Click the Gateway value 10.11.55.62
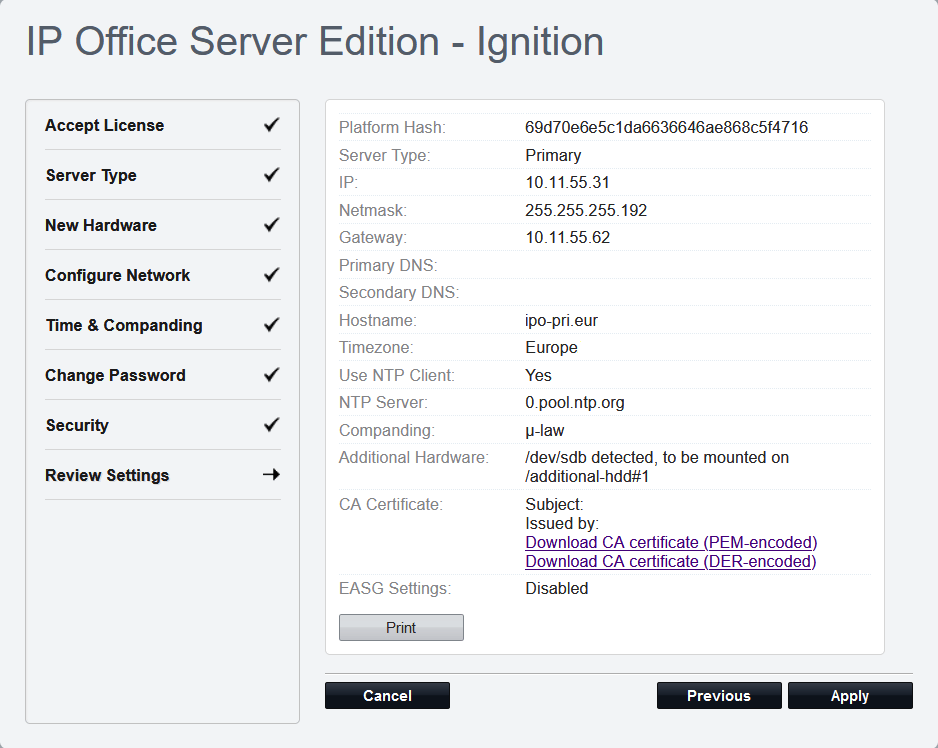This screenshot has height=748, width=938. [568, 238]
